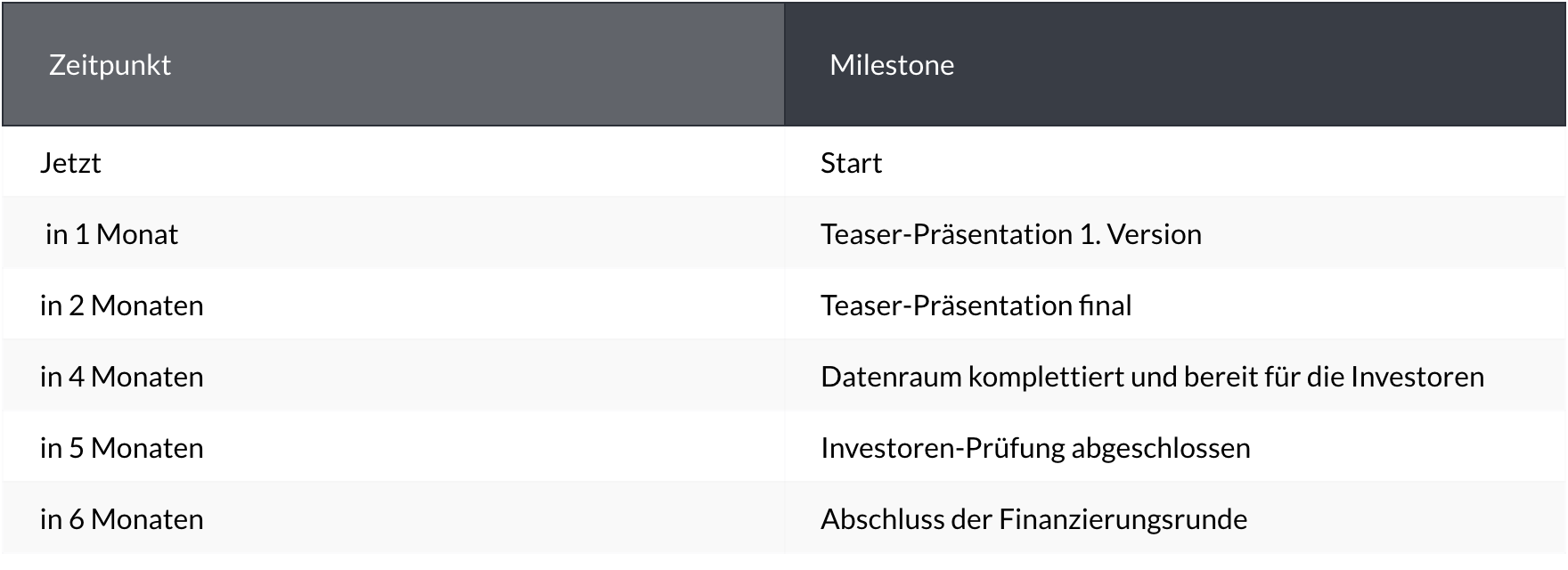This screenshot has width=1568, height=570.
Task: Click the 'in 2 Monaten' cell
Action: tap(121, 305)
